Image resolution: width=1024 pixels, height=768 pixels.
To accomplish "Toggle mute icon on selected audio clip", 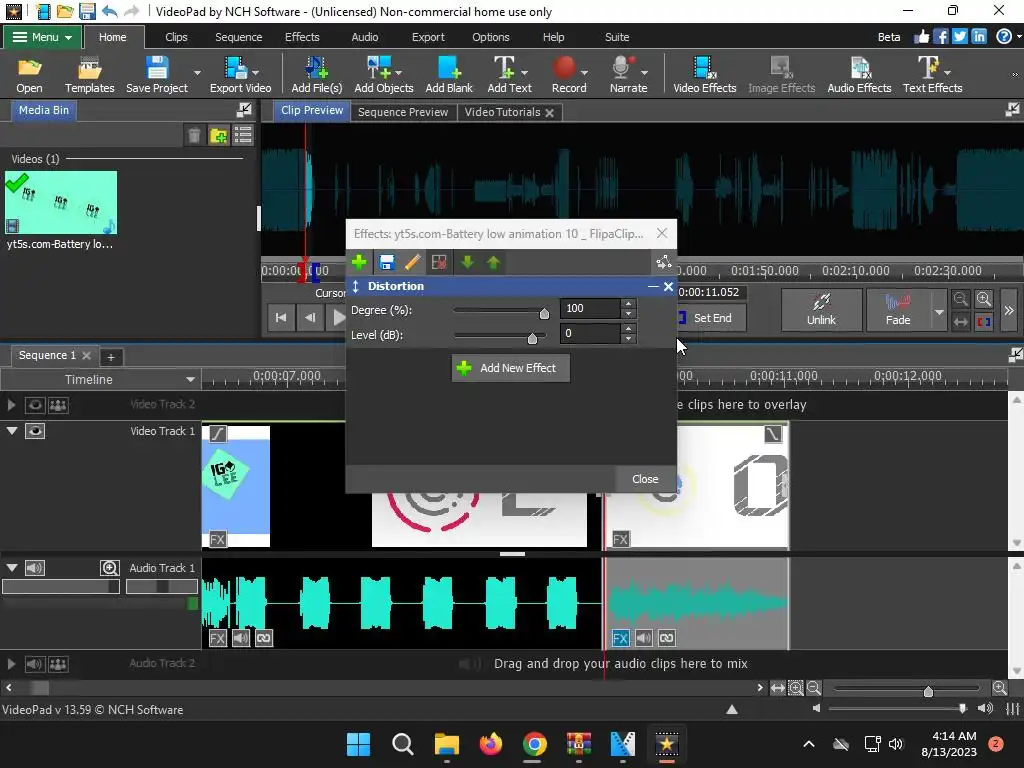I will 643,638.
